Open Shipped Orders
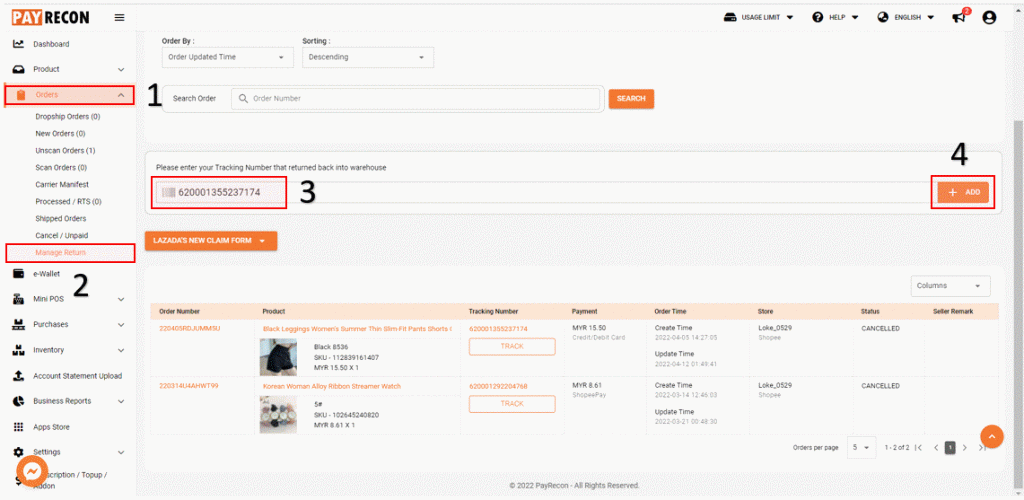Screen dimensions: 1024x500 (x=61, y=219)
